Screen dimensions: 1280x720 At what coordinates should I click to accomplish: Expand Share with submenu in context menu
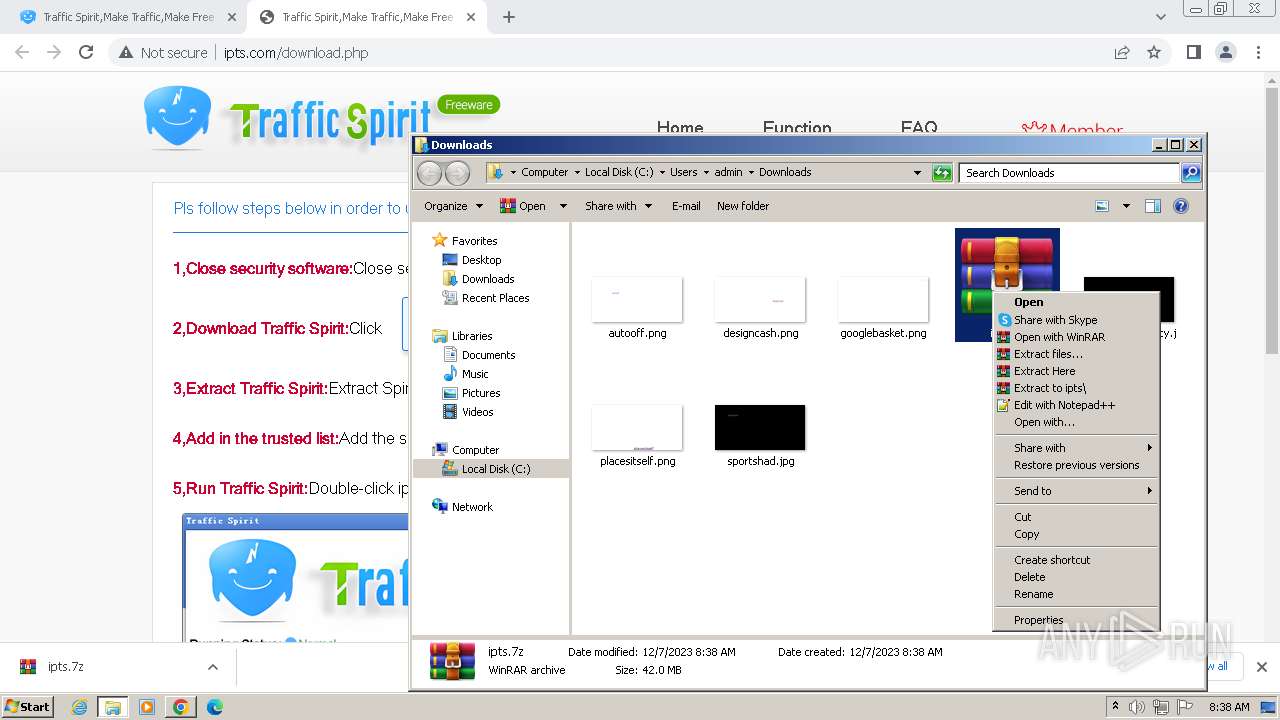pyautogui.click(x=1075, y=448)
